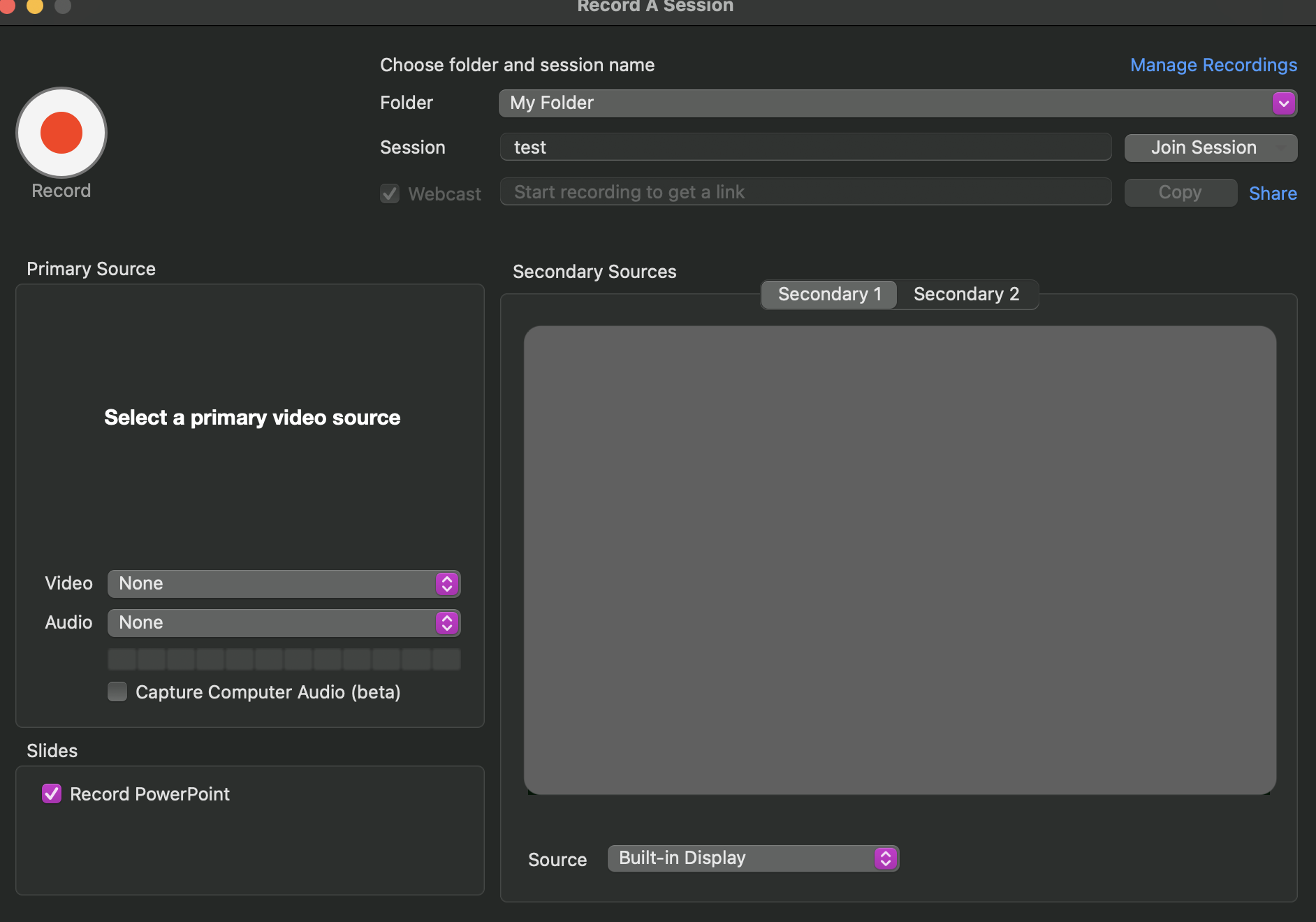This screenshot has width=1316, height=922.
Task: Uncheck Record PowerPoint option
Action: [52, 793]
